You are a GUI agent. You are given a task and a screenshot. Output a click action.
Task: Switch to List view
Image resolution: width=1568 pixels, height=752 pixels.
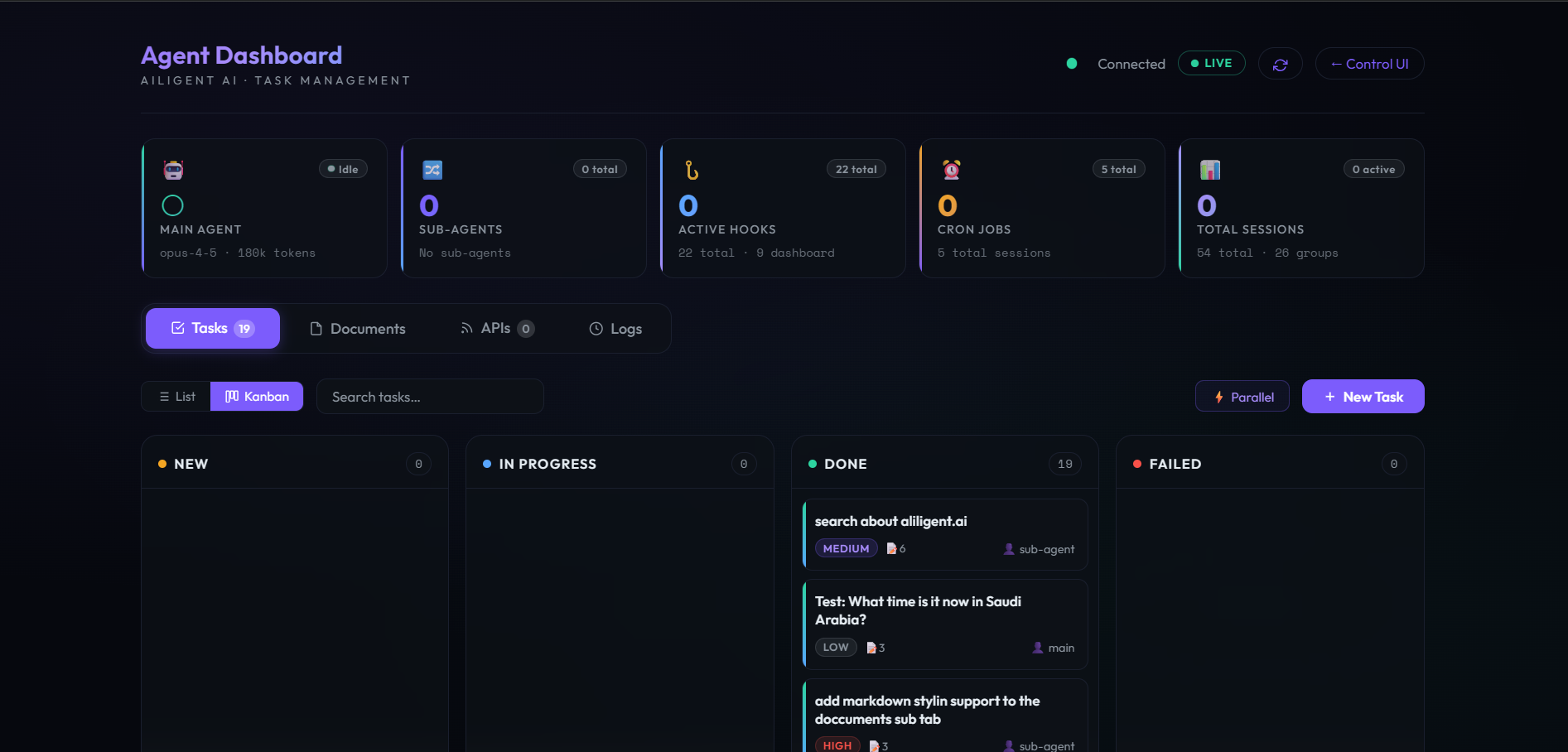176,397
